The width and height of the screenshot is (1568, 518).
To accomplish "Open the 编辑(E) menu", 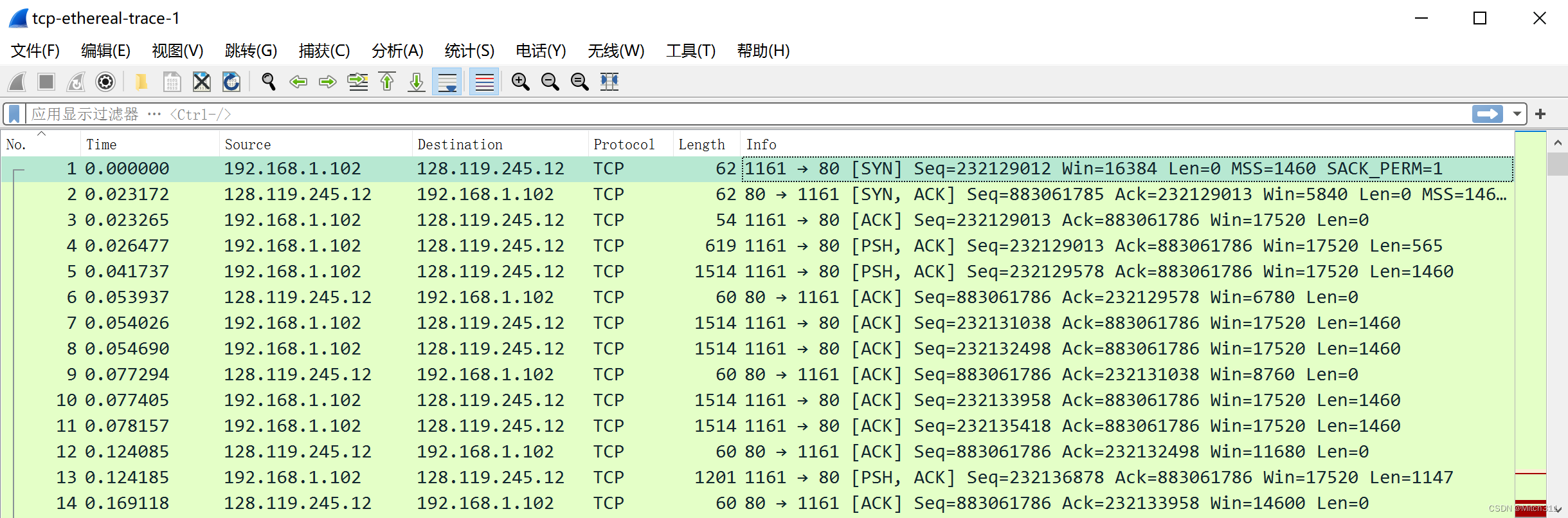I will tap(106, 50).
